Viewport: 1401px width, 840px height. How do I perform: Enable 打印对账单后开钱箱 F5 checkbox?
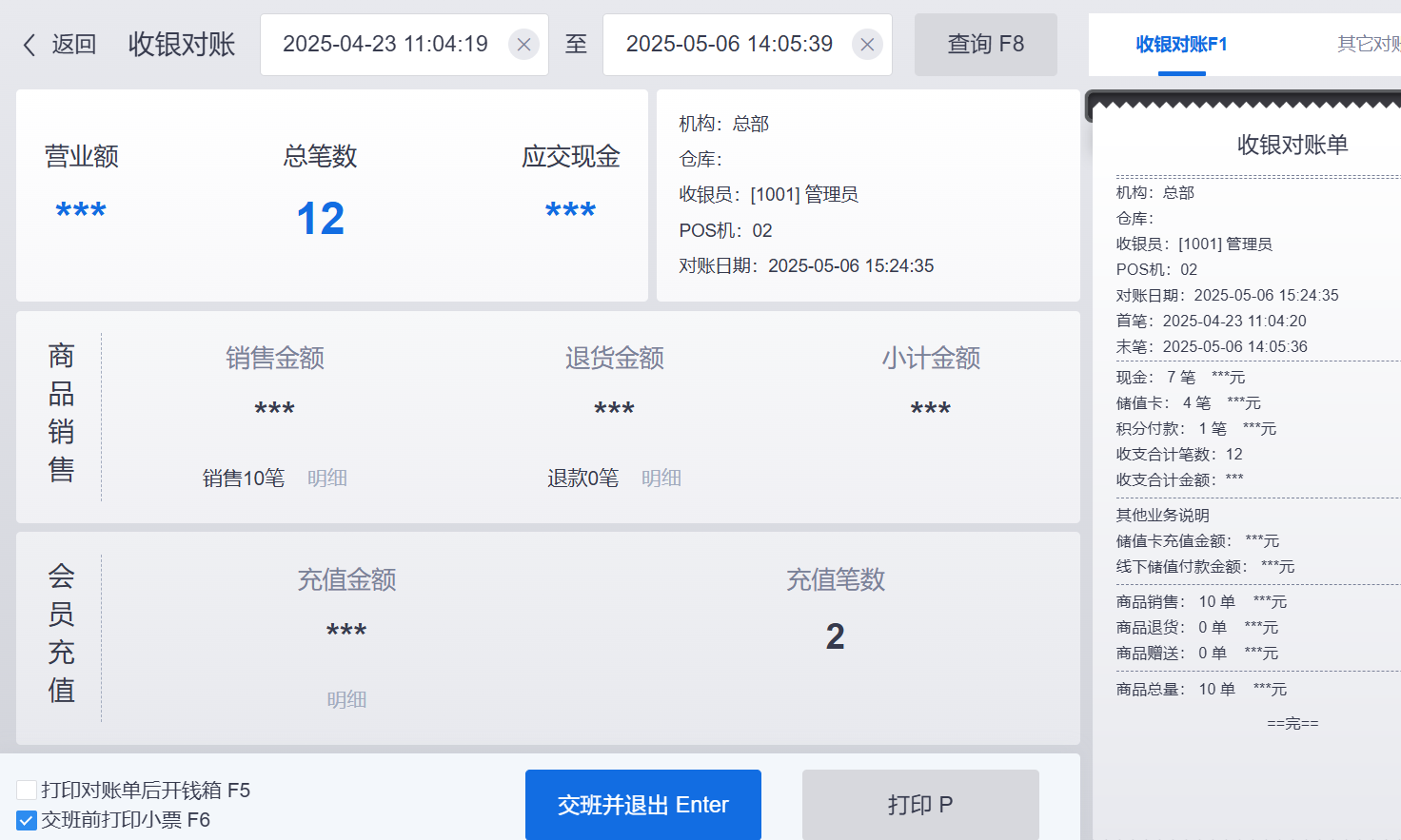click(x=27, y=790)
